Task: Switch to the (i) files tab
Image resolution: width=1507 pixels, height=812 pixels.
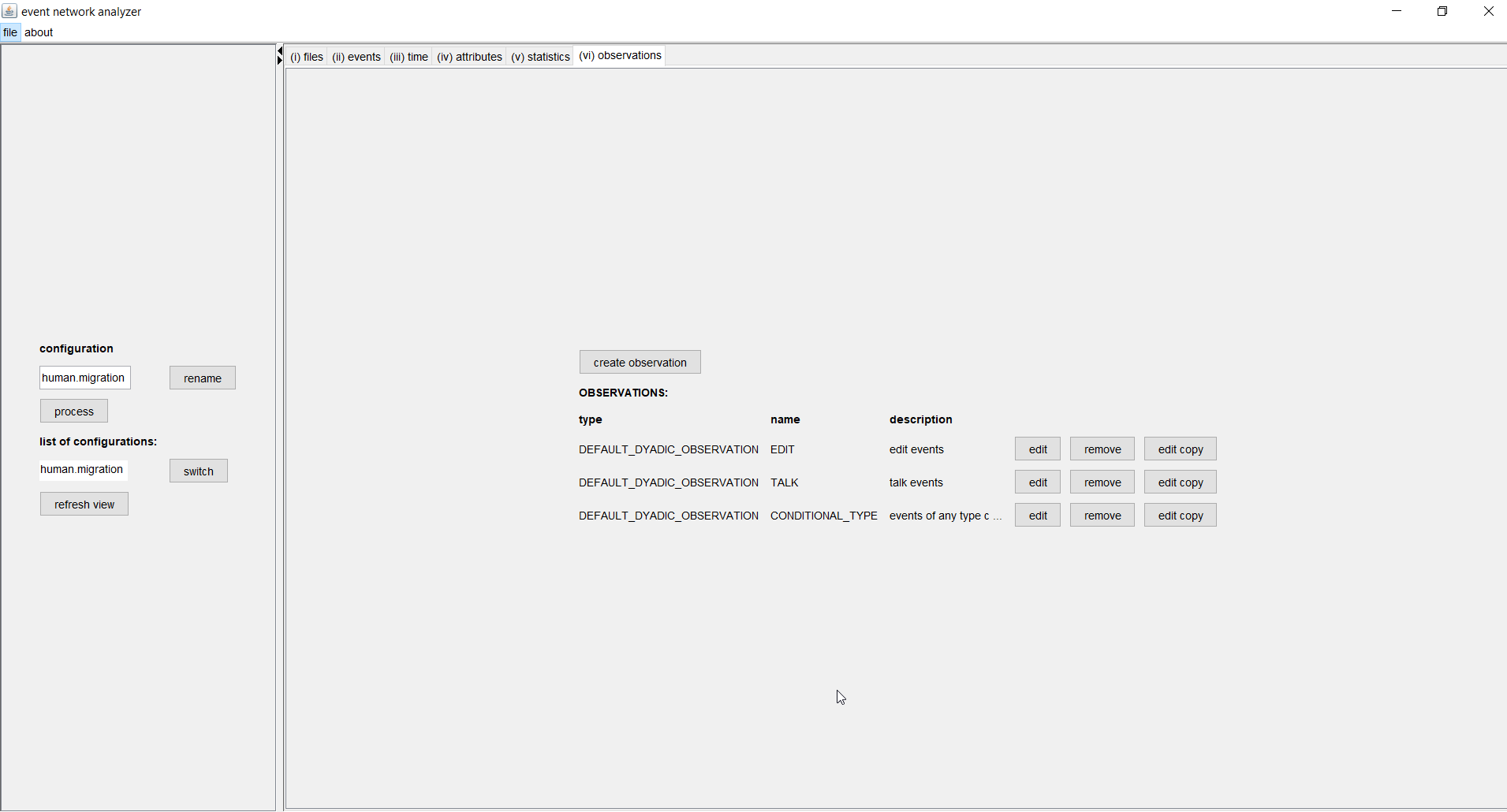Action: point(307,57)
